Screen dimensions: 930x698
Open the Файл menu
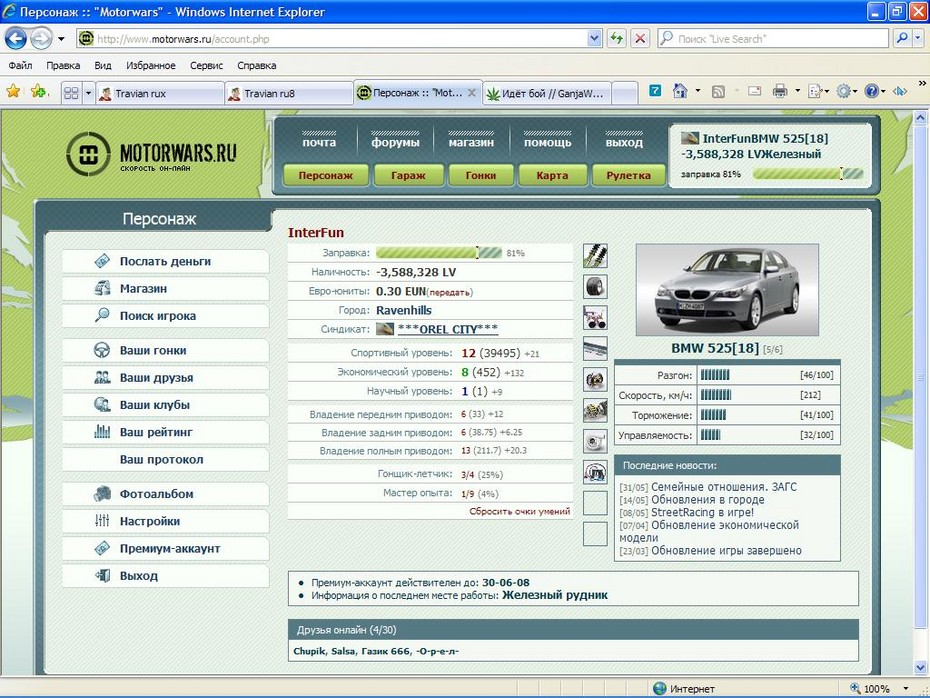click(20, 65)
